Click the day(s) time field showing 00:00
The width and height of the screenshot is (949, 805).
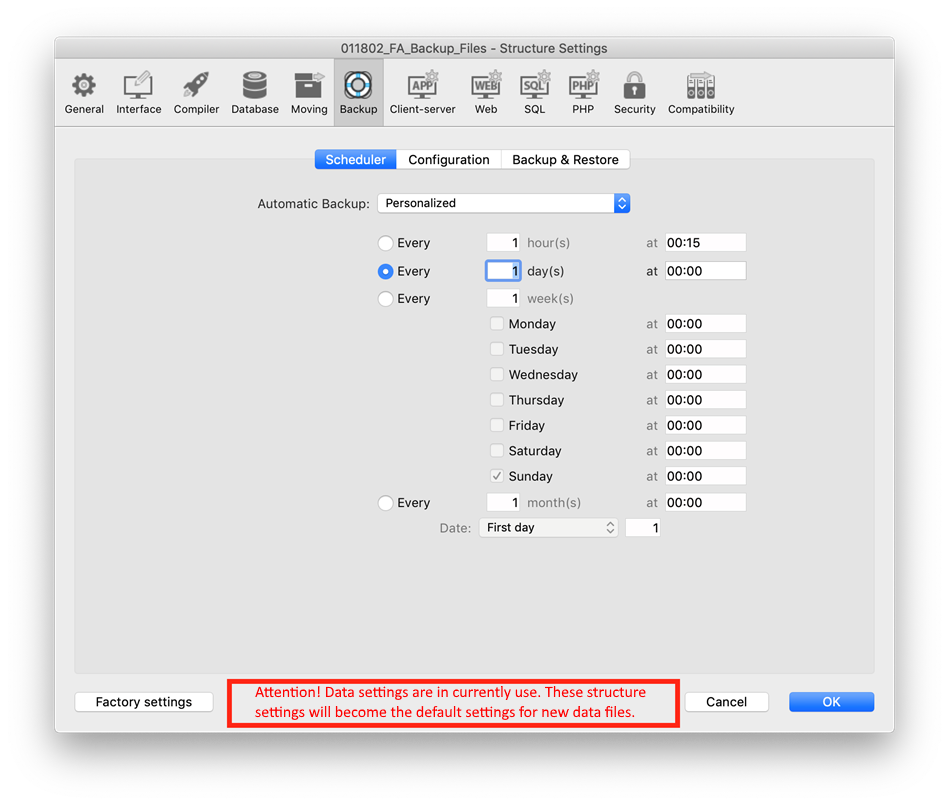705,271
